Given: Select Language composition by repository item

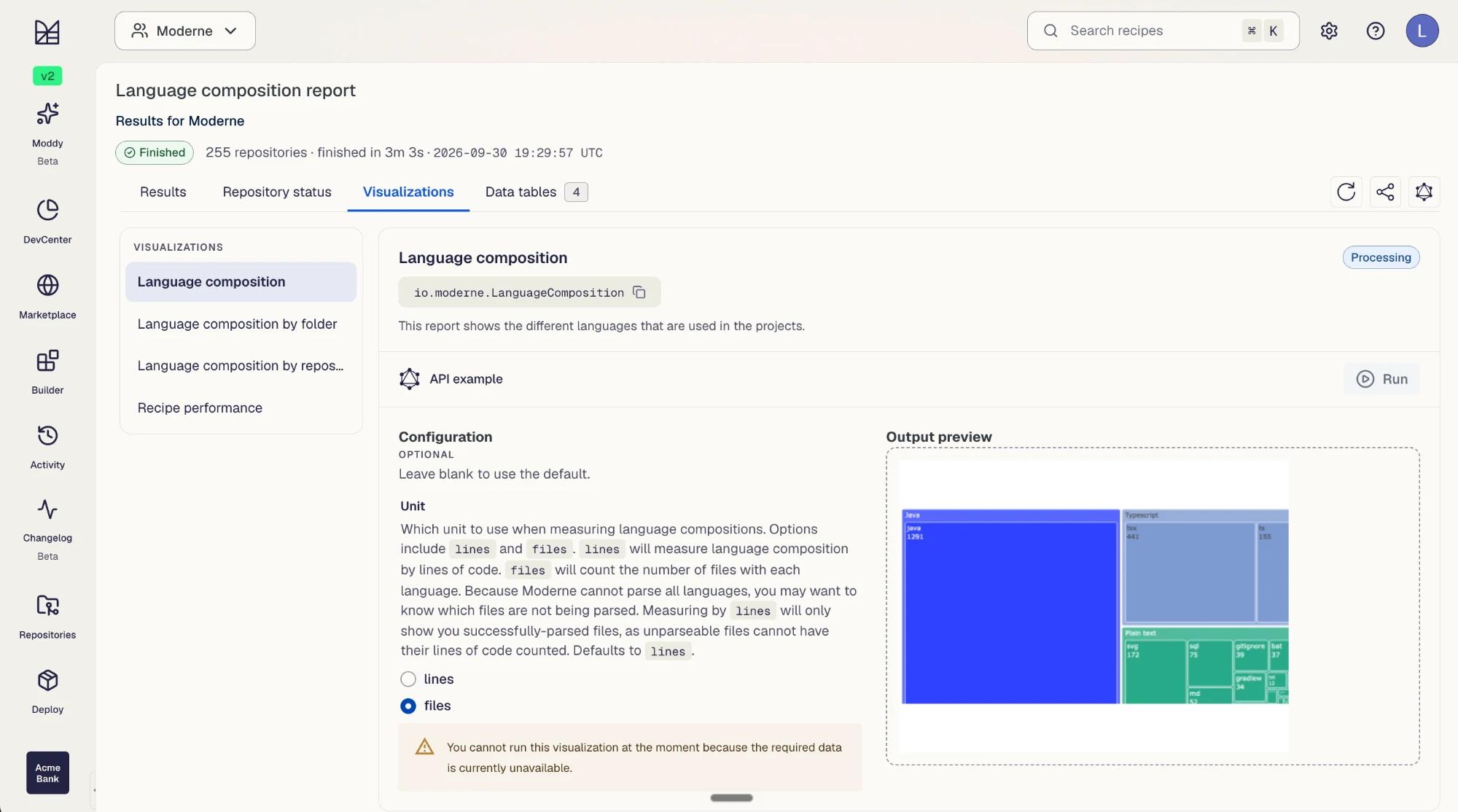Looking at the screenshot, I should point(241,366).
